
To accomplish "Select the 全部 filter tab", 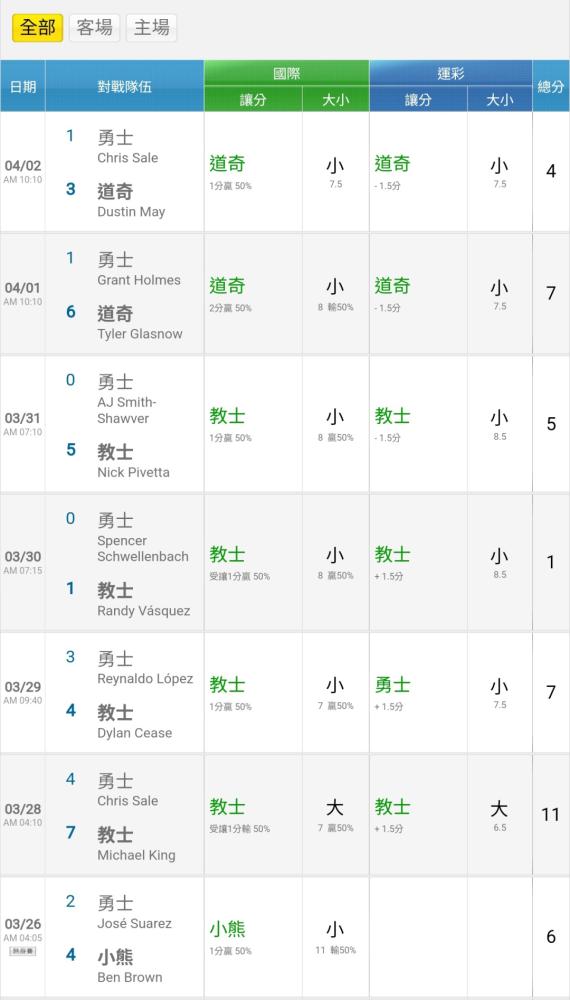I will (x=38, y=27).
